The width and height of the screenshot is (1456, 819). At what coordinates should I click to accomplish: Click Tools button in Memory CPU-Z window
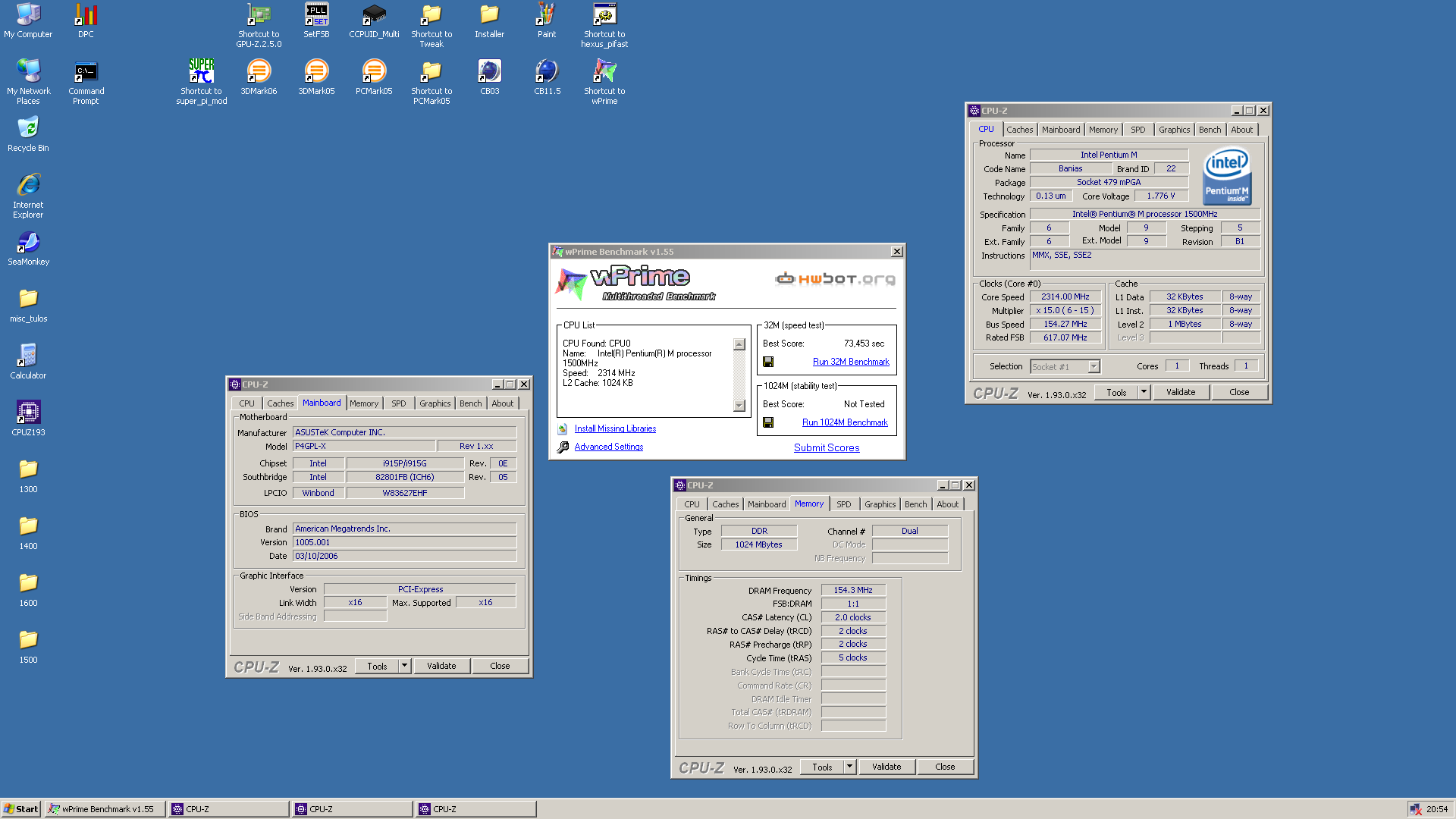822,767
